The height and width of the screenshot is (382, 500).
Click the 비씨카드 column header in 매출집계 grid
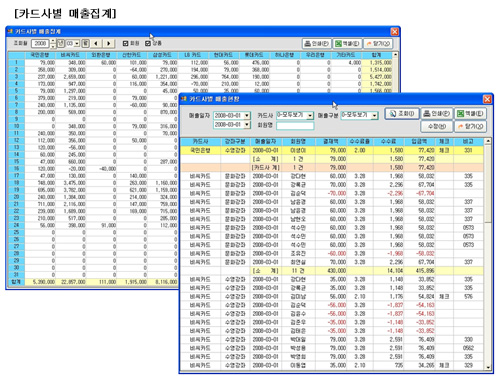(x=70, y=55)
